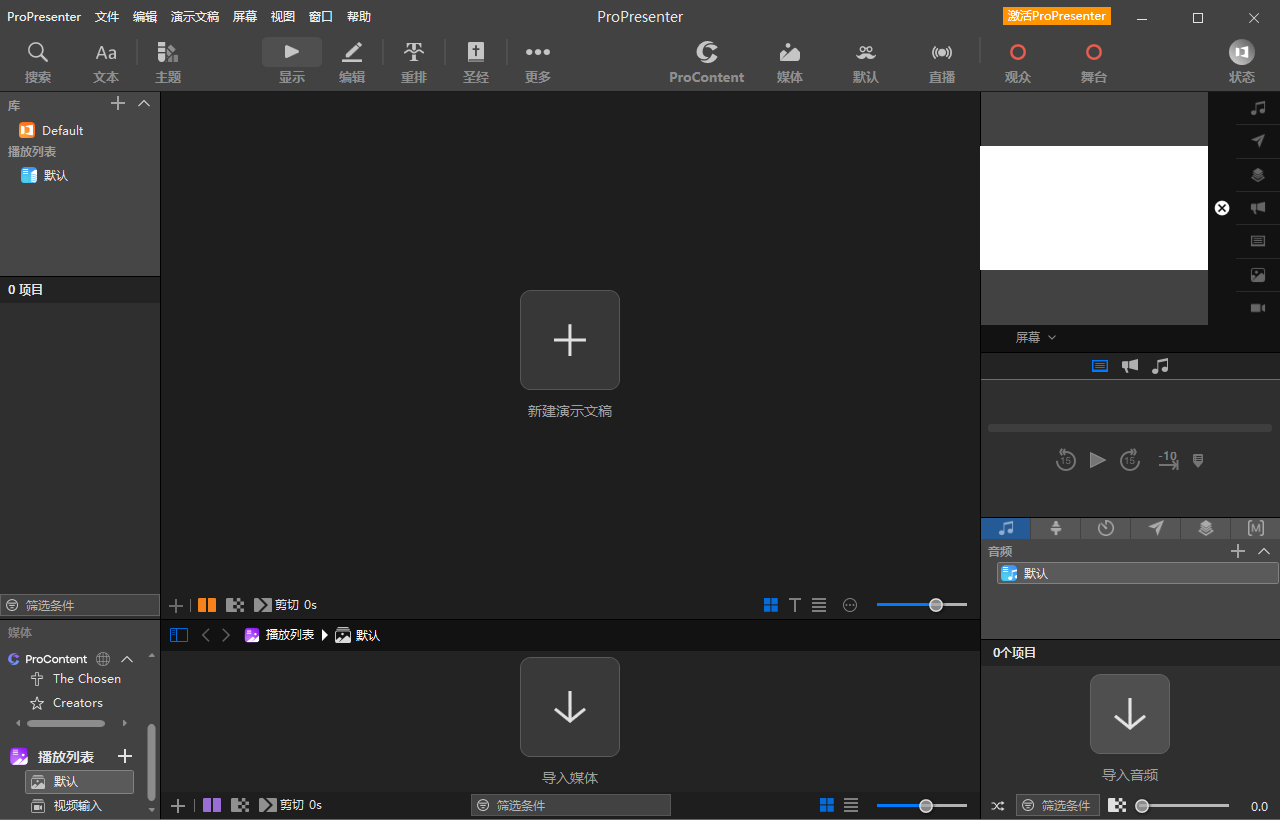The width and height of the screenshot is (1280, 820).
Task: Click the 导入媒体 import button
Action: pos(570,707)
